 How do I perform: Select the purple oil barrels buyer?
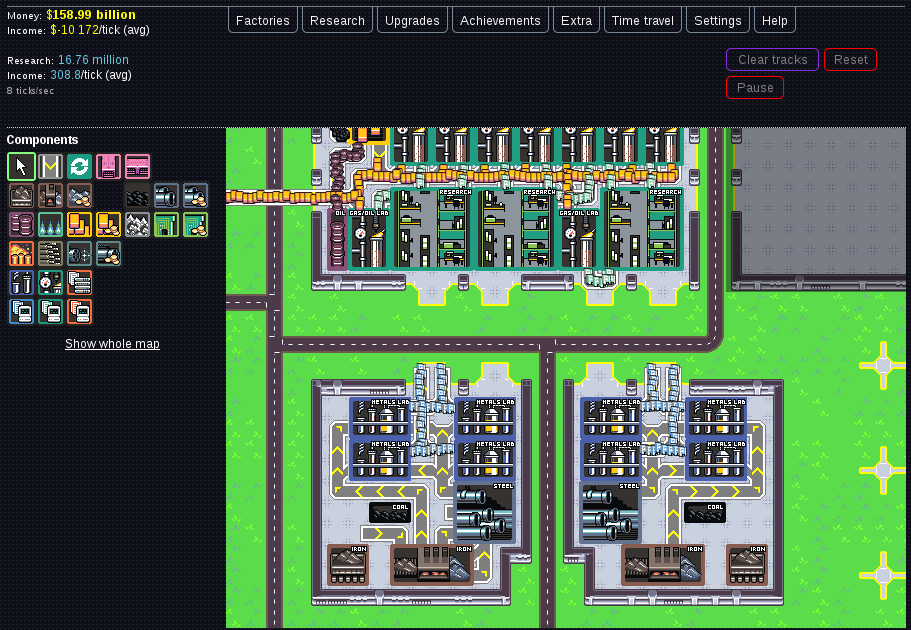[x=21, y=225]
